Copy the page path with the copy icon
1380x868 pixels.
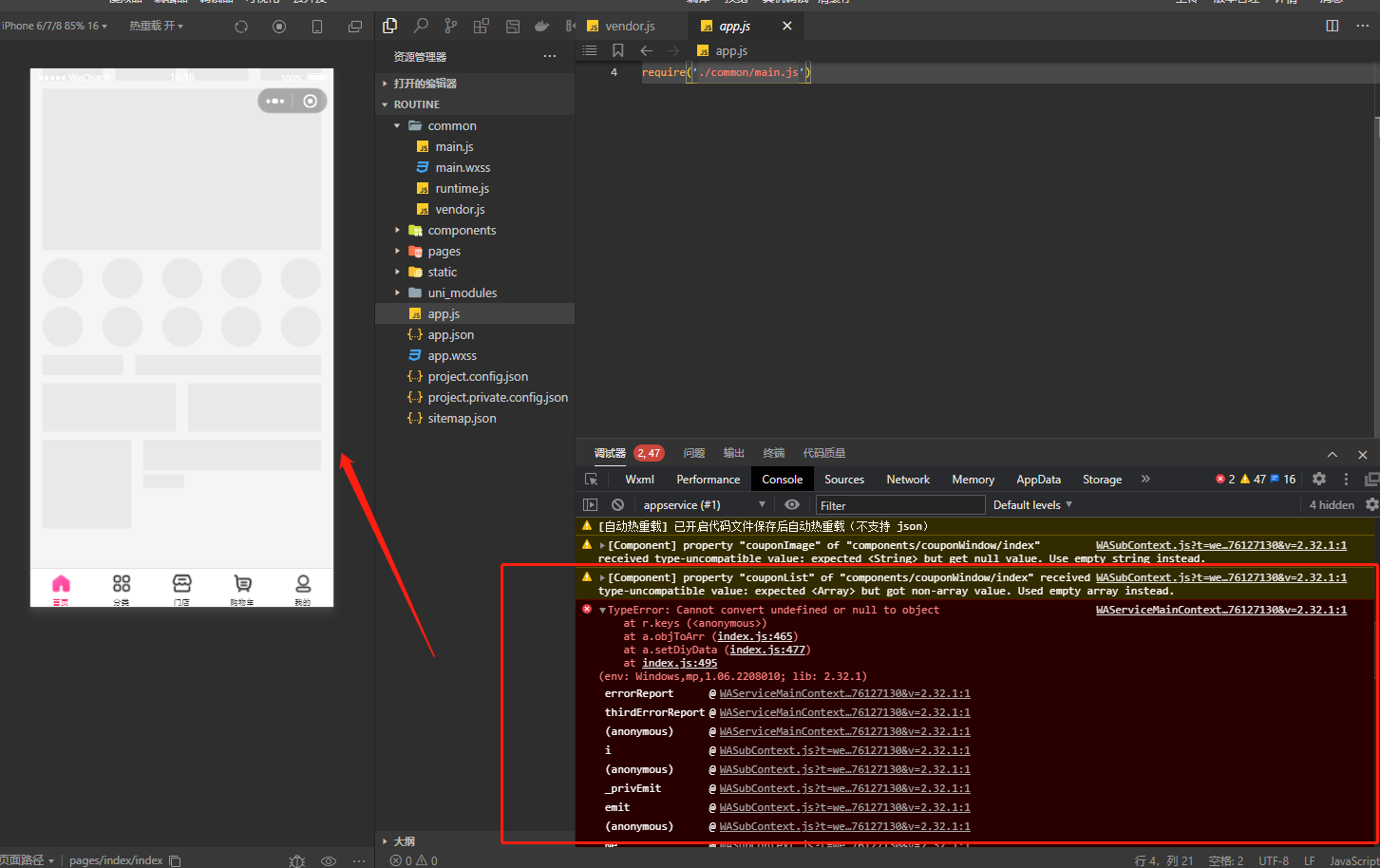tap(175, 860)
